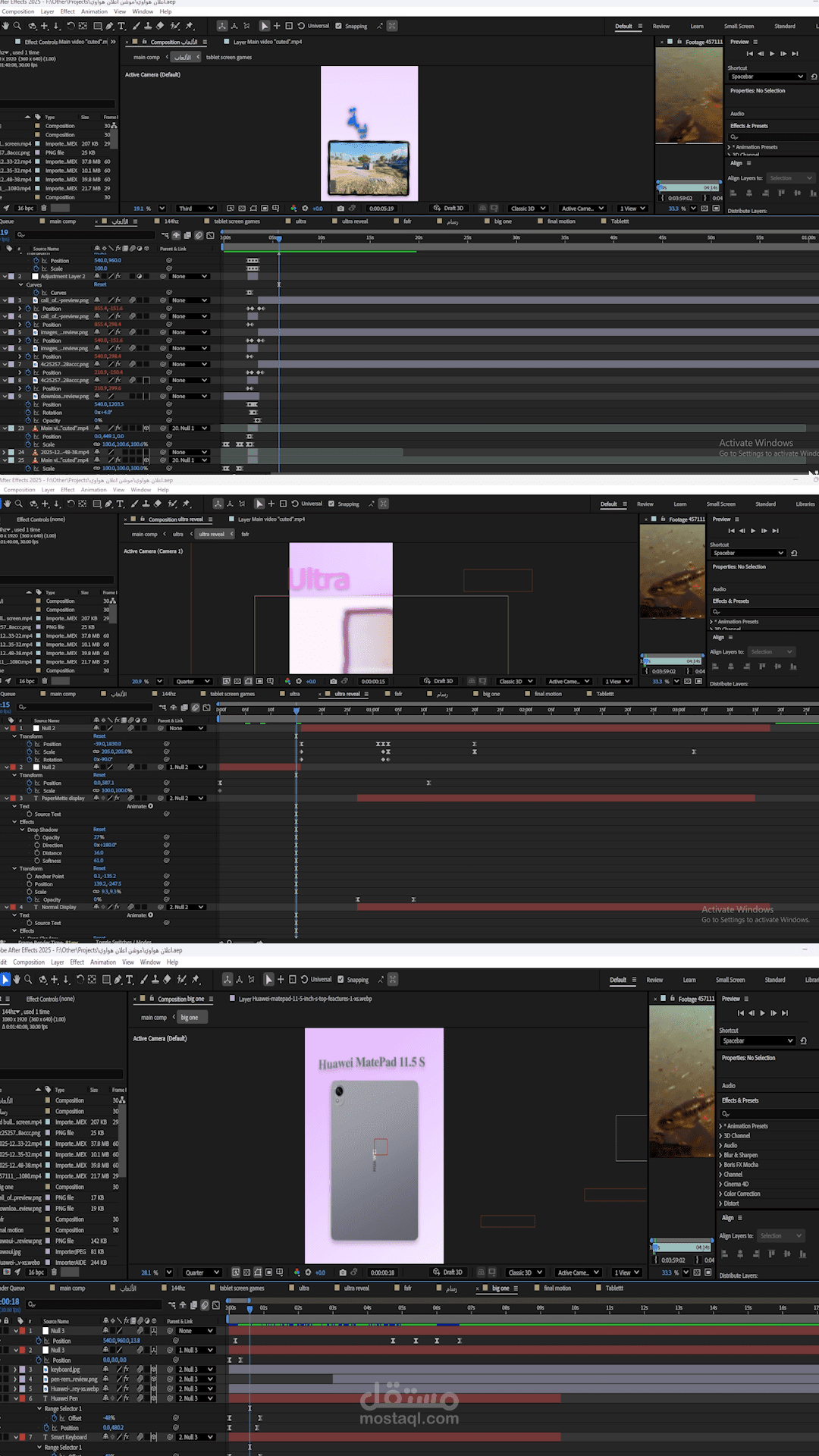Image resolution: width=819 pixels, height=1456 pixels.
Task: Switch to 'final motion' timeline tab in bottom window
Action: pos(557,1288)
